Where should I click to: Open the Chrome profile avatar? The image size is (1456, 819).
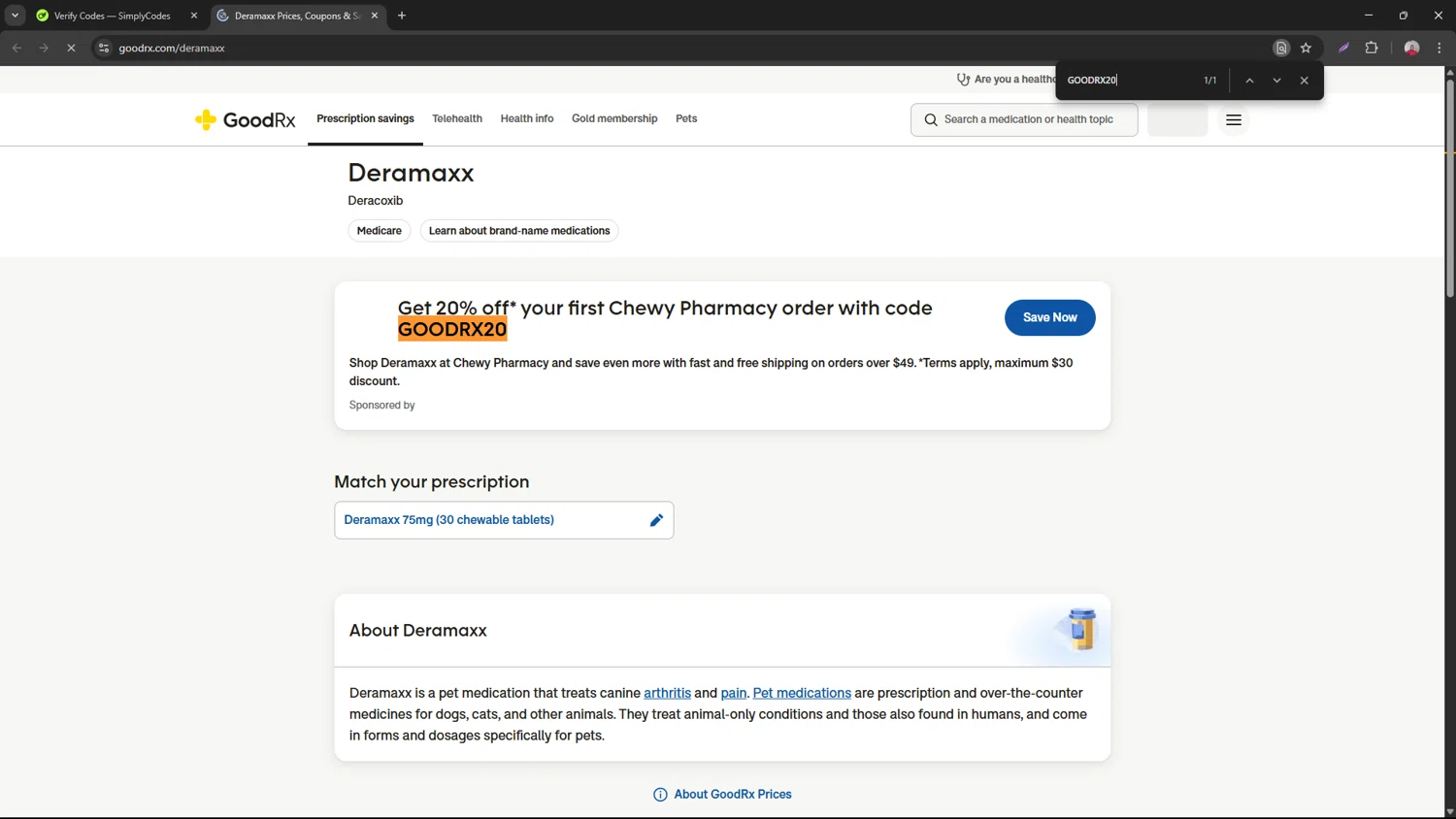pos(1411,48)
